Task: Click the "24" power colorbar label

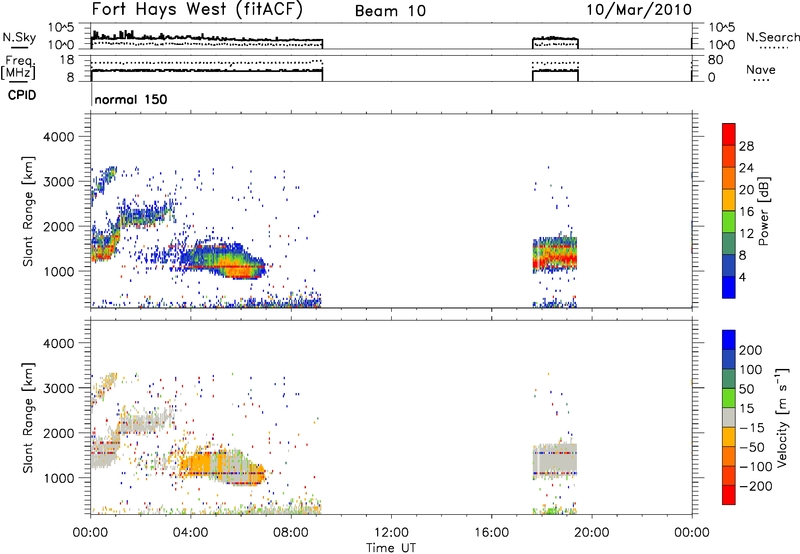Action: 746,168
